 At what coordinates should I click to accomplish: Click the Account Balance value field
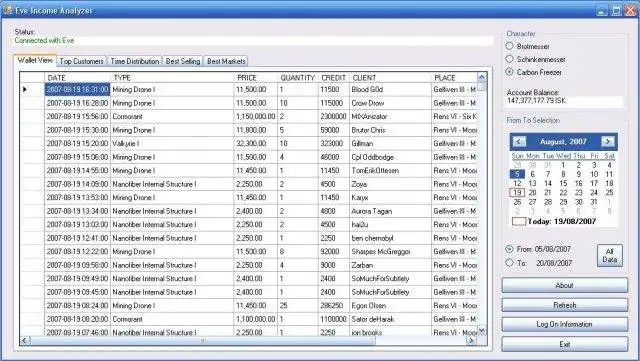click(x=564, y=101)
